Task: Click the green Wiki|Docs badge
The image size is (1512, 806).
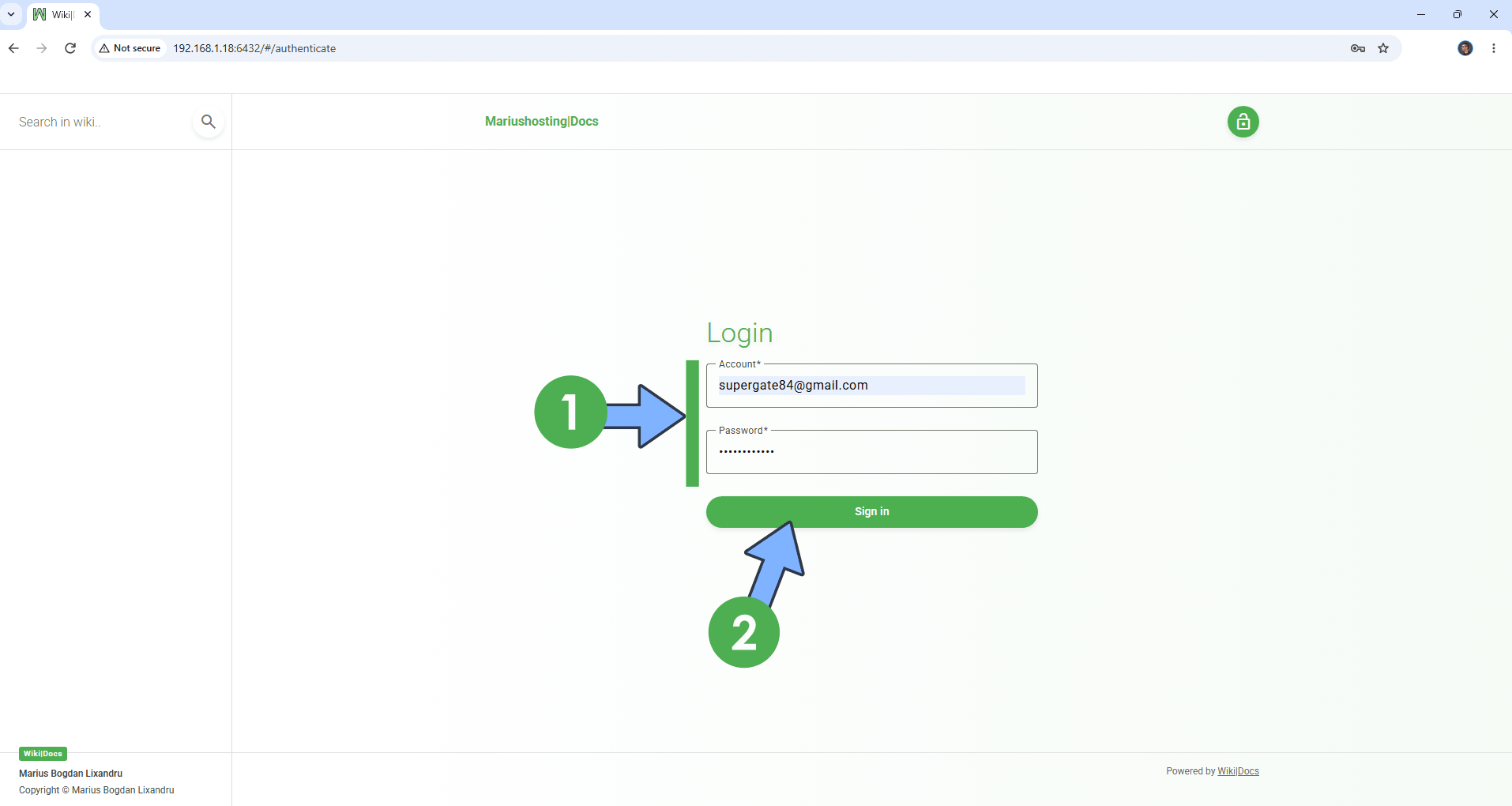Action: coord(43,754)
